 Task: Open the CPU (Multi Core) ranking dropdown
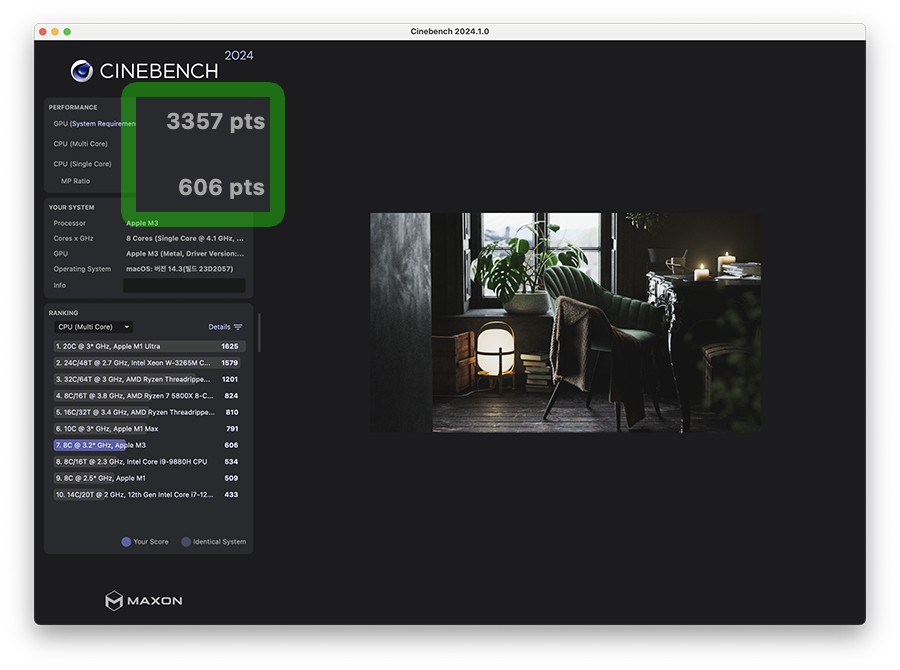coord(93,327)
